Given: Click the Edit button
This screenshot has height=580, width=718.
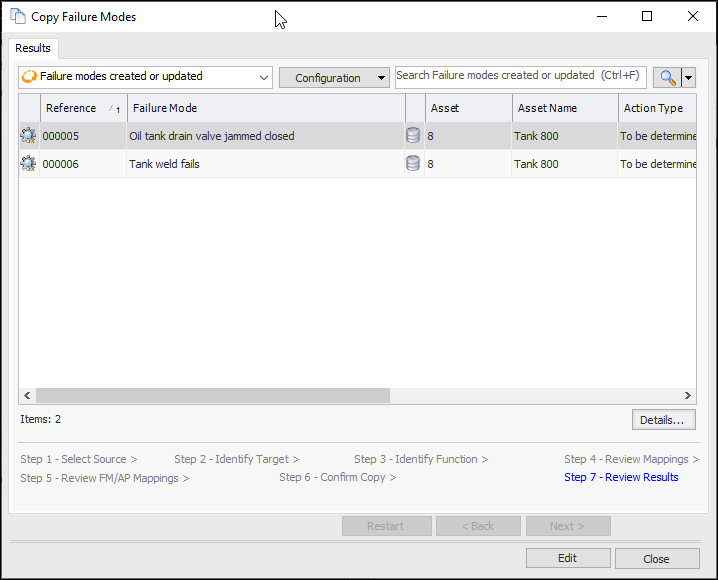Looking at the screenshot, I should coord(567,558).
